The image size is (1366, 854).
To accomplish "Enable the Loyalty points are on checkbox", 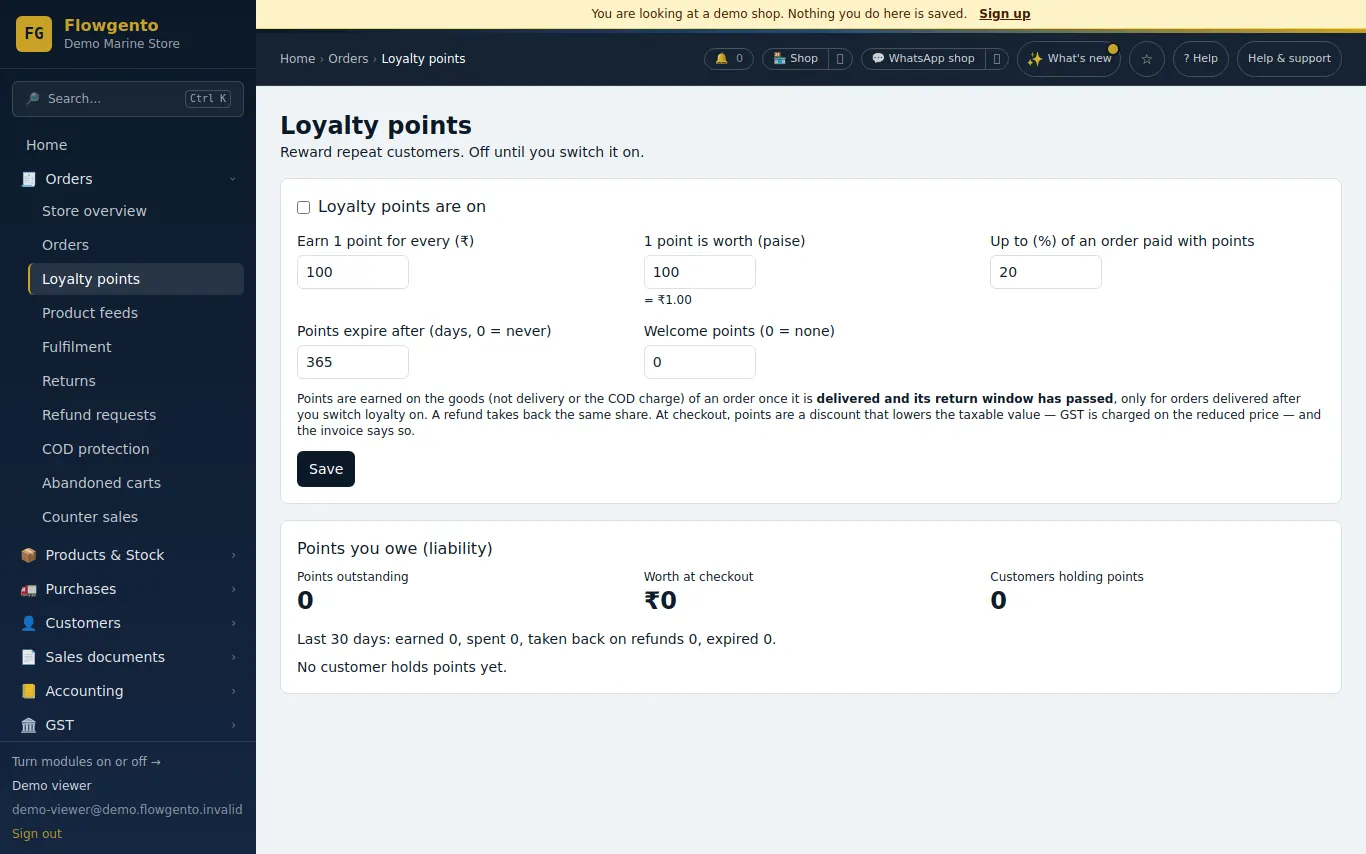I will point(303,207).
